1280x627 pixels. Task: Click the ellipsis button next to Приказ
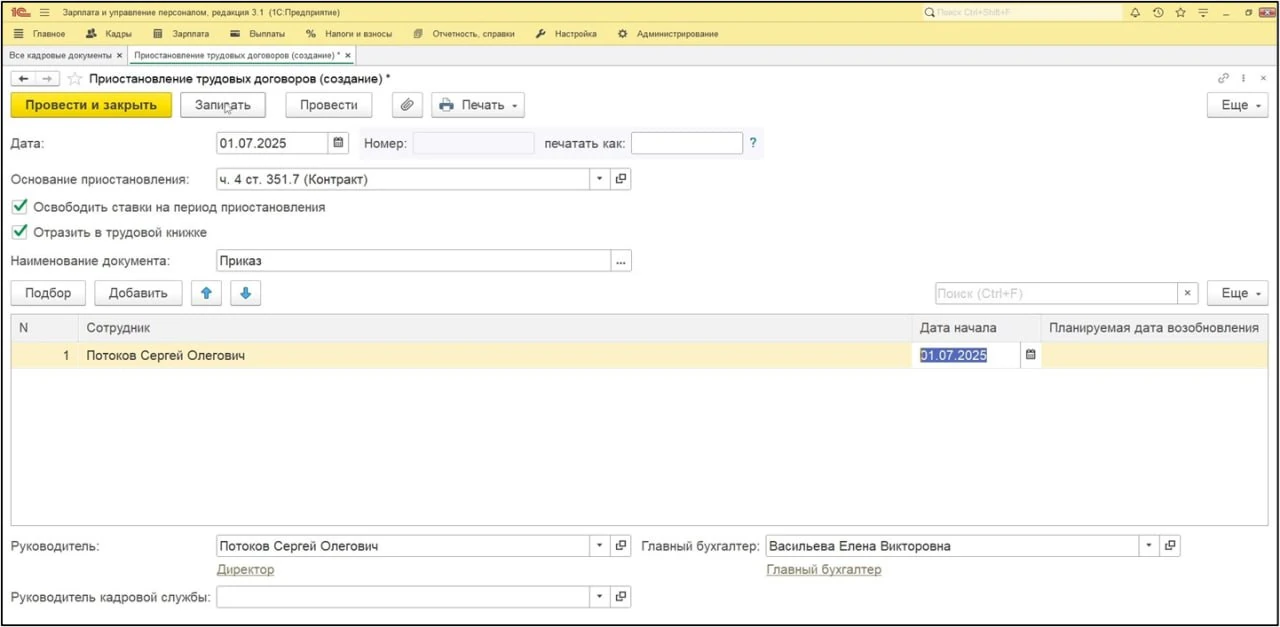click(621, 261)
